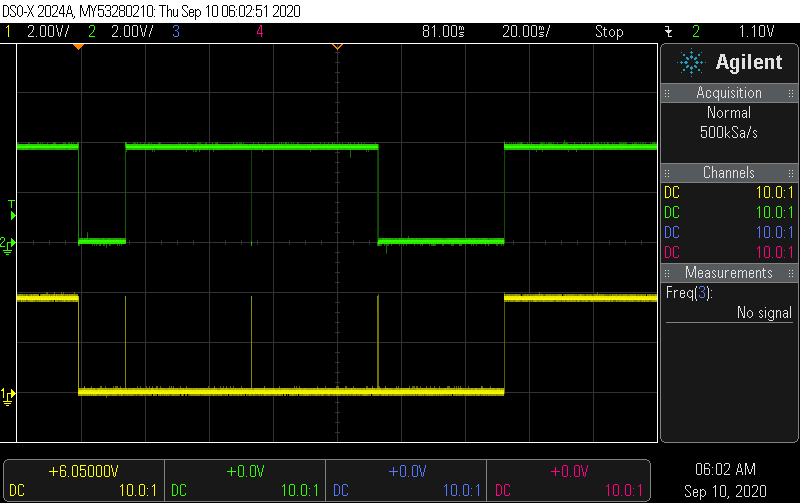Screen dimensions: 800x503
Task: Click the Measurements header left grip icon
Action: pyautogui.click(x=667, y=273)
